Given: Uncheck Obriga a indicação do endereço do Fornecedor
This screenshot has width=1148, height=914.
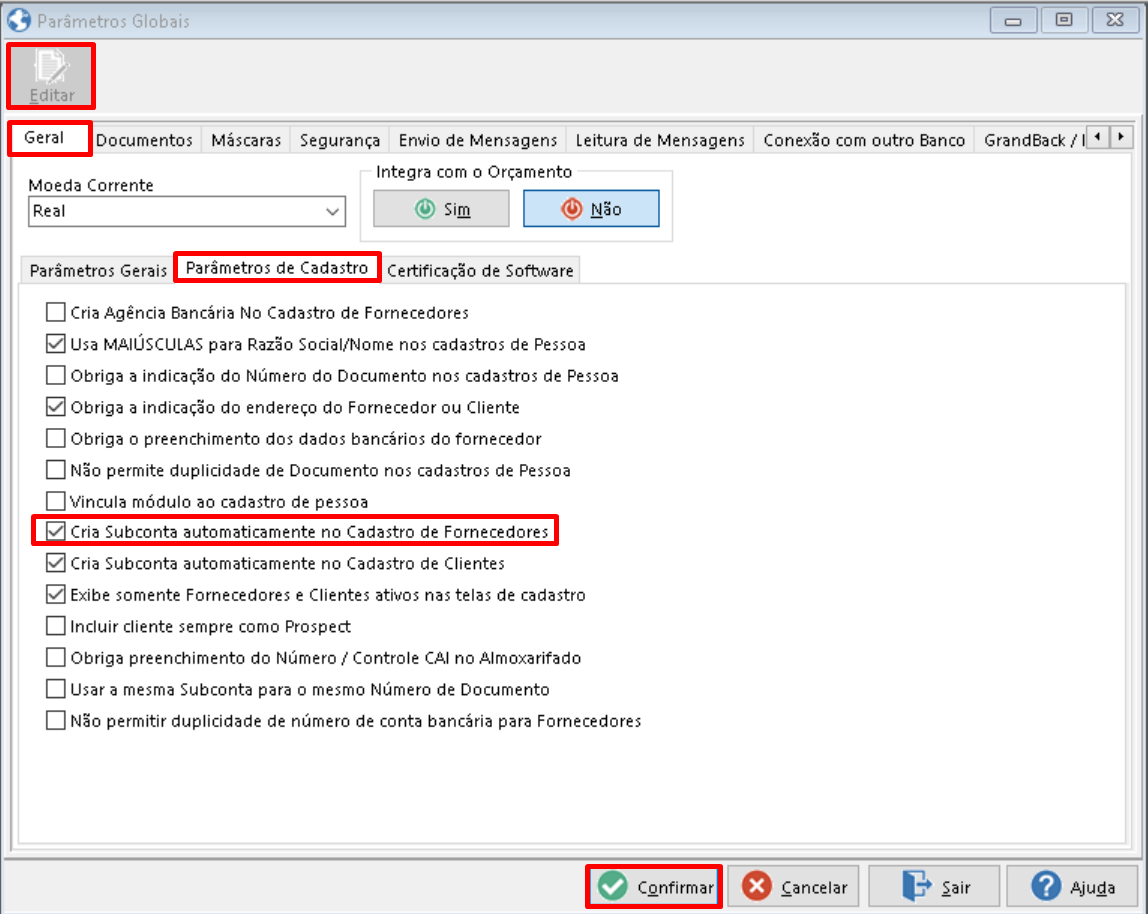Looking at the screenshot, I should 56,406.
